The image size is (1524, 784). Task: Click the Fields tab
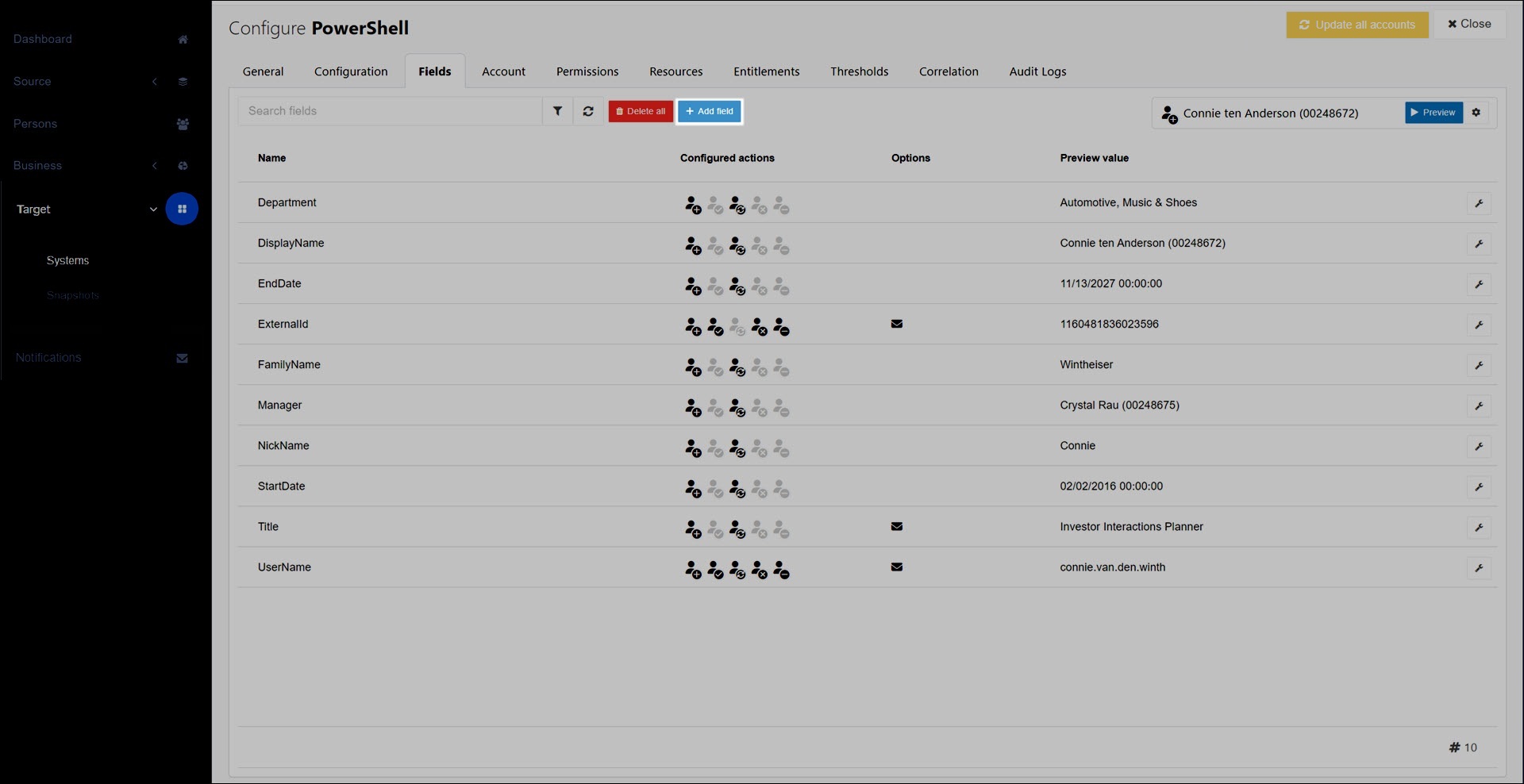point(435,71)
